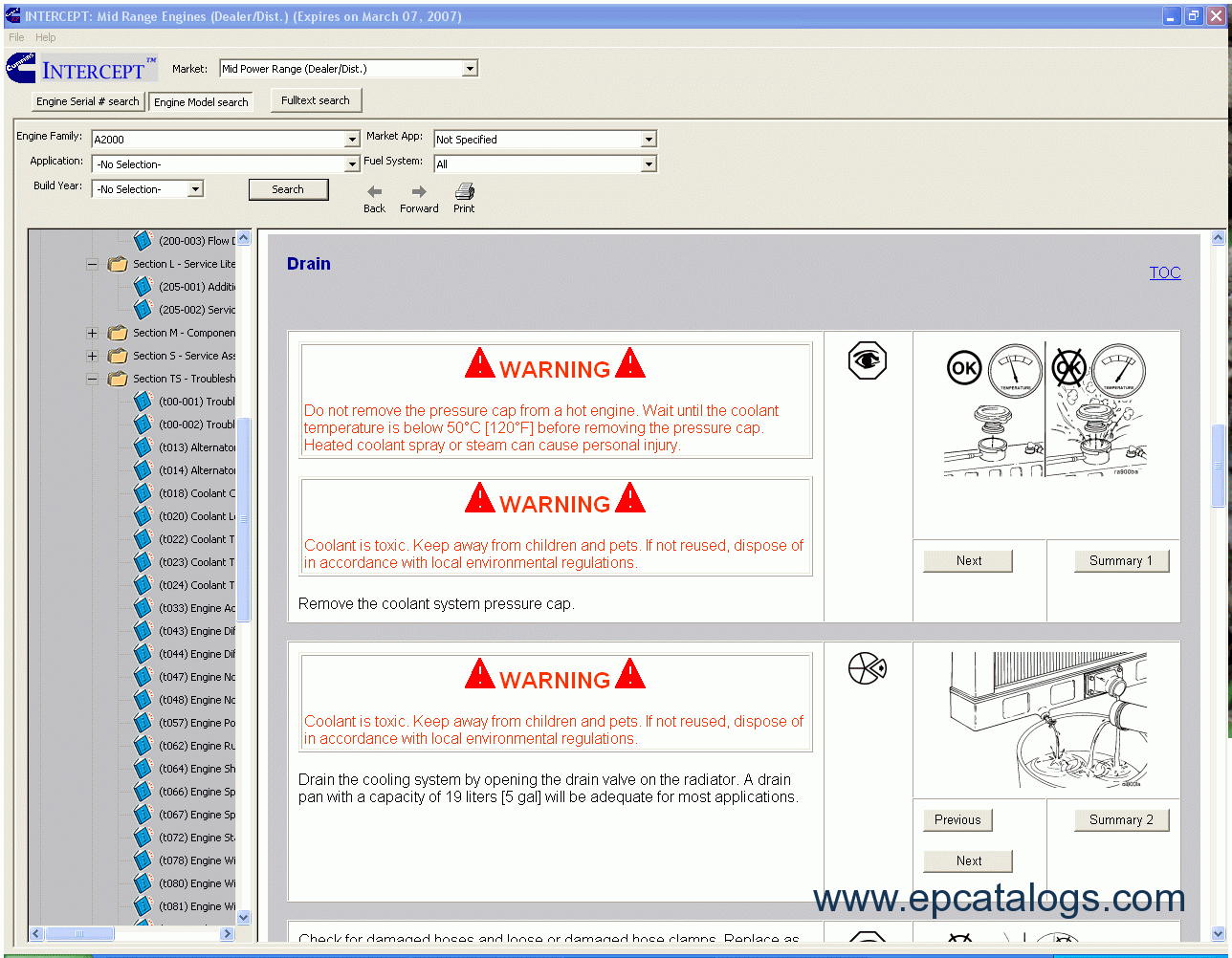Open the Fuel System dropdown

(649, 164)
